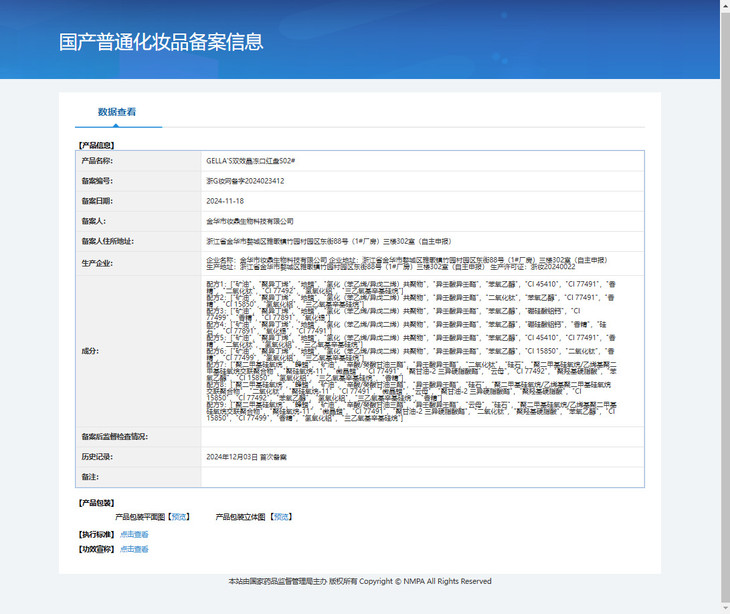Click the filing date 2024-11-18
Screen dimensions: 730x614
[x=225, y=201]
